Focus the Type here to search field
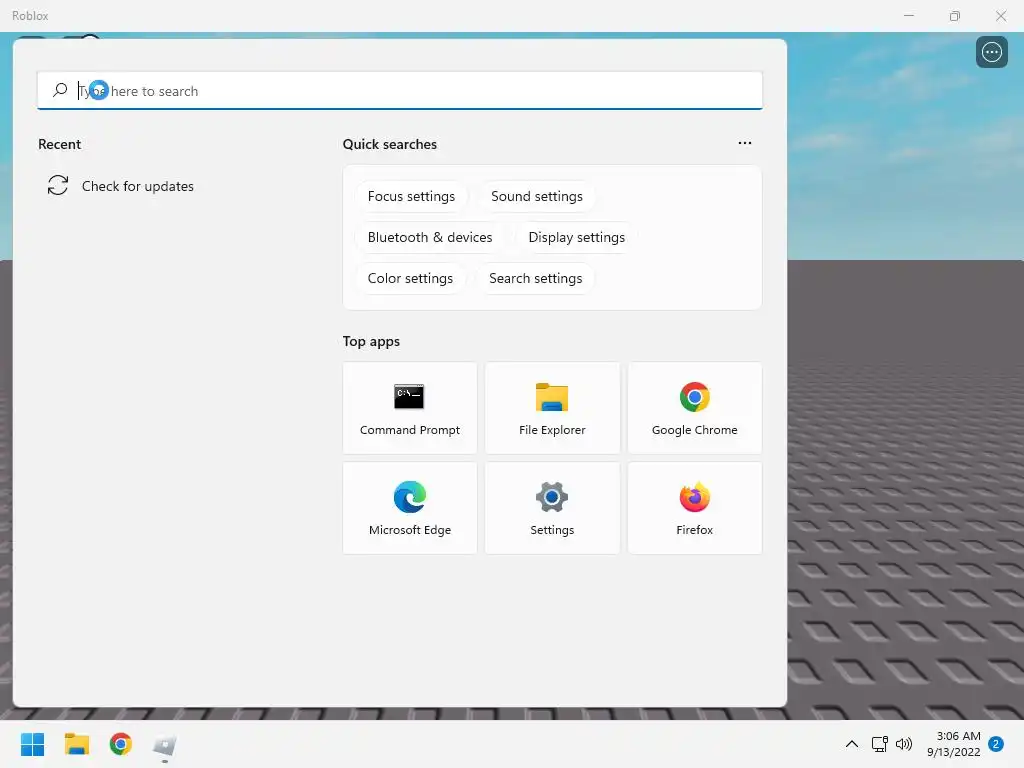This screenshot has width=1024, height=768. coord(400,90)
